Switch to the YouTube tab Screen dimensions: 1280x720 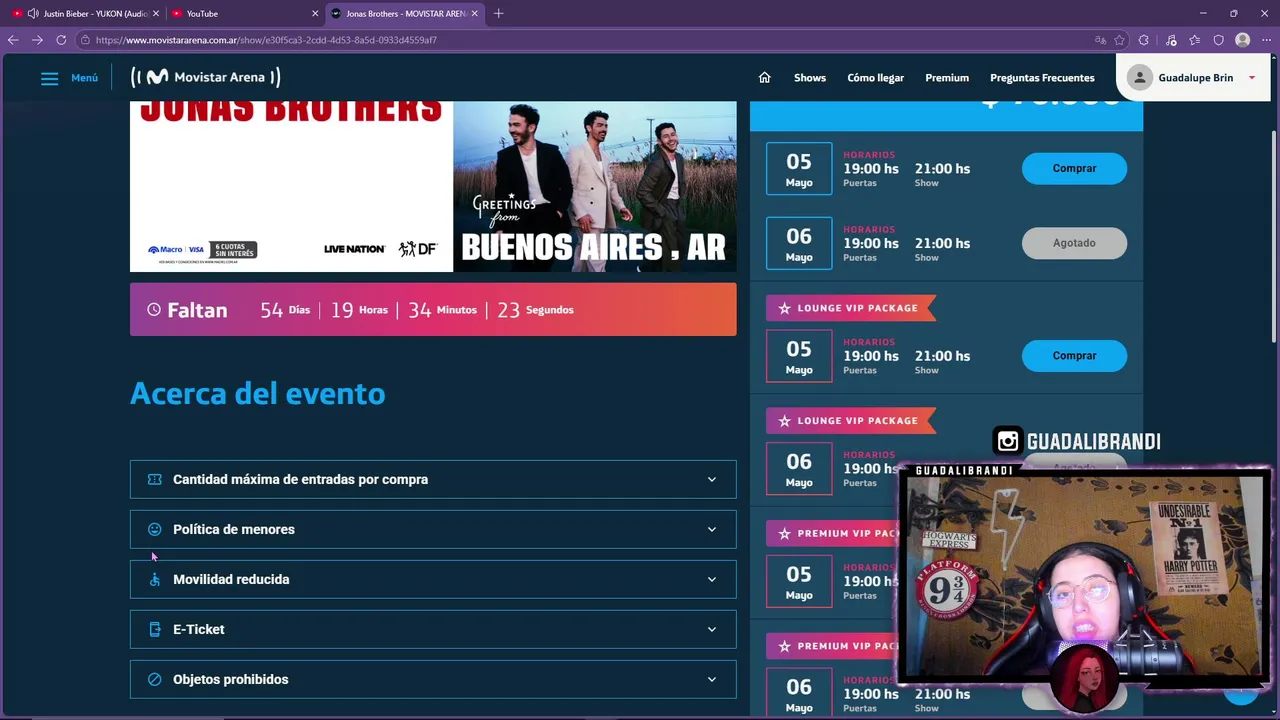click(244, 13)
